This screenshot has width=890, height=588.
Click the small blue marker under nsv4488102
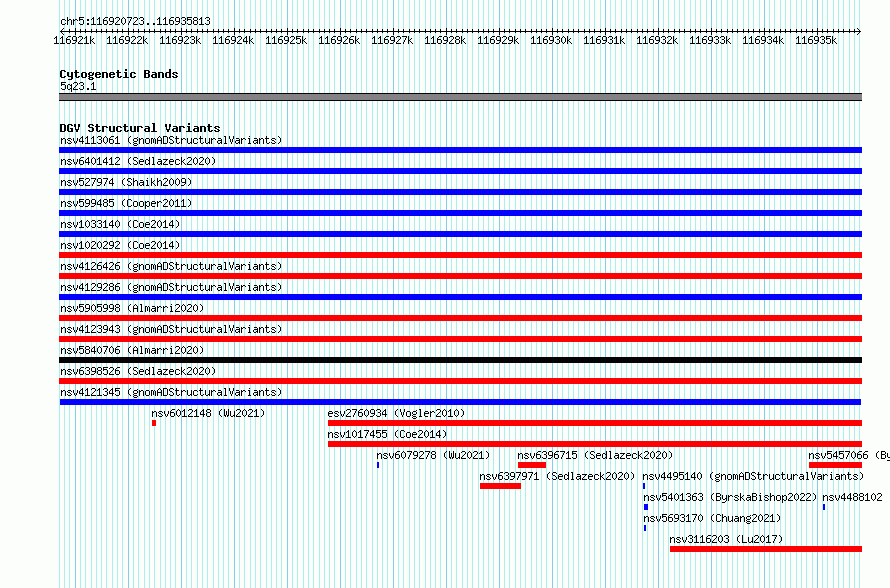[x=824, y=507]
